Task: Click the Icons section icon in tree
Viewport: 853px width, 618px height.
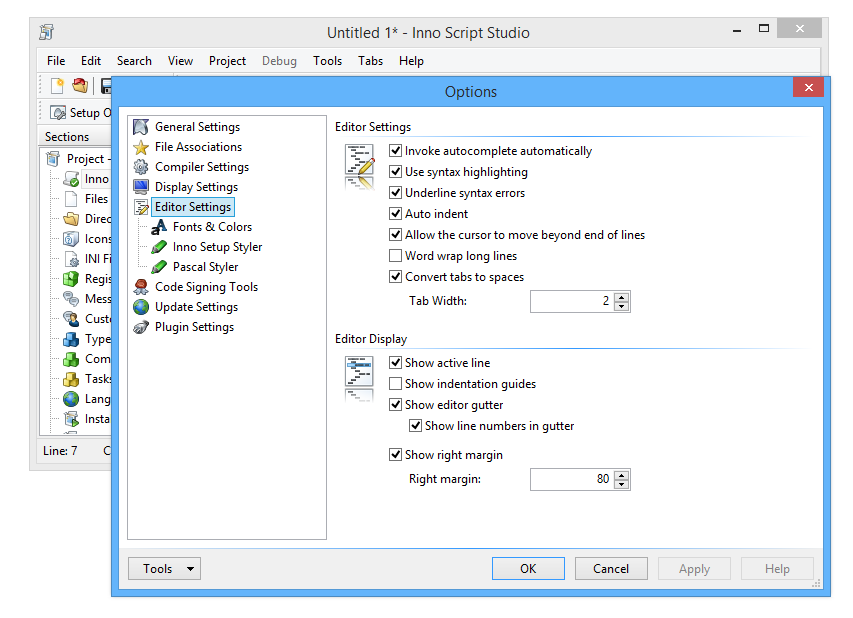Action: point(71,239)
